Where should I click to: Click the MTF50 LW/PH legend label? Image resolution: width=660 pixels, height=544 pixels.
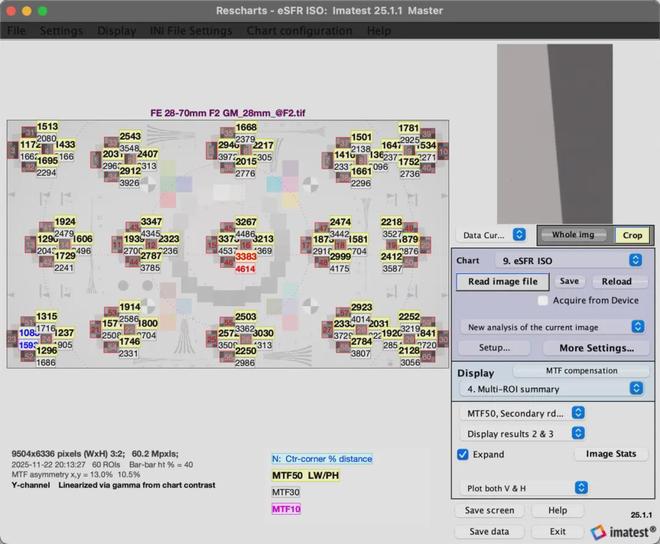(305, 475)
